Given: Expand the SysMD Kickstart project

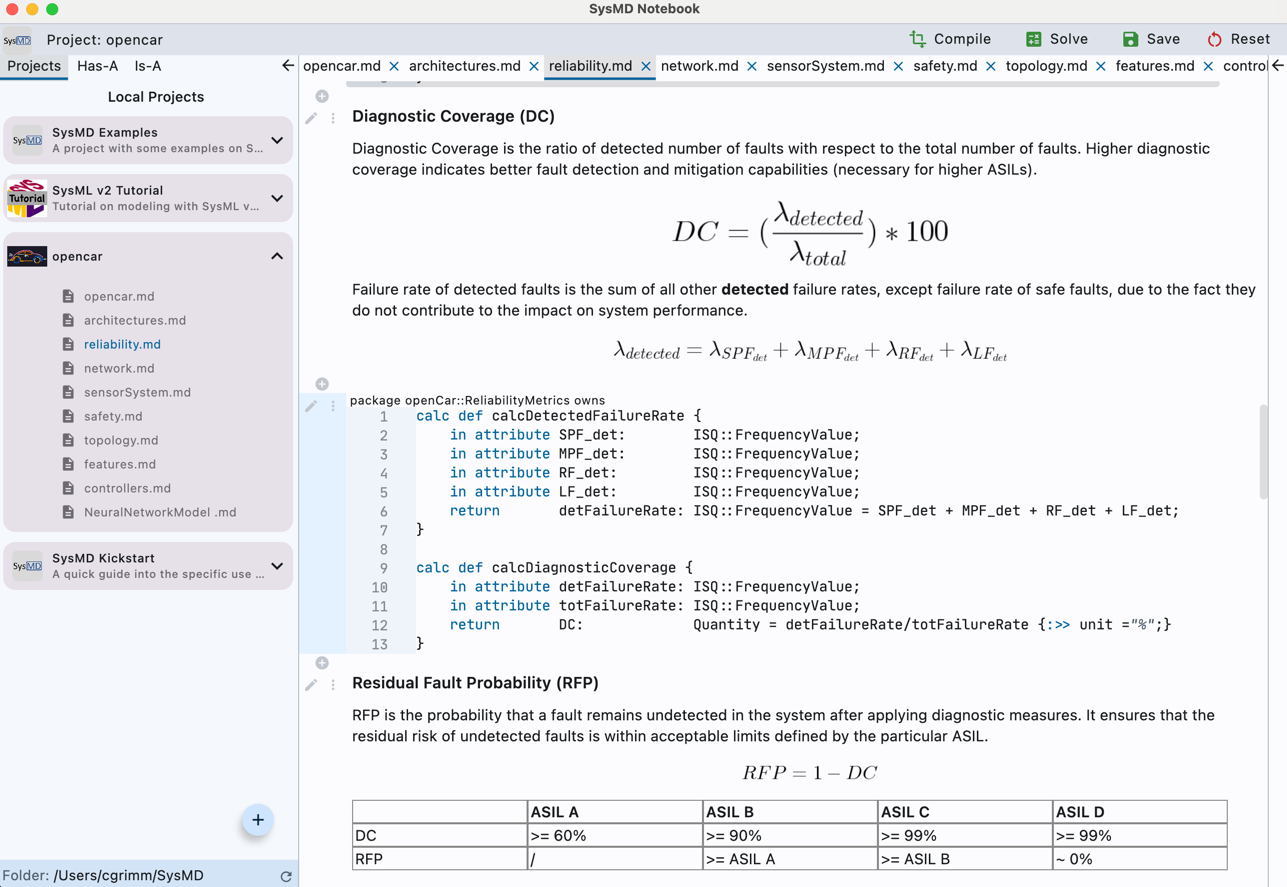Looking at the screenshot, I should click(277, 566).
